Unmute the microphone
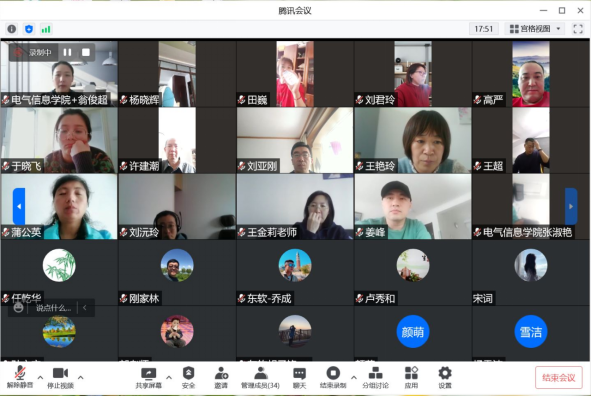This screenshot has height=396, width=591. coord(20,378)
